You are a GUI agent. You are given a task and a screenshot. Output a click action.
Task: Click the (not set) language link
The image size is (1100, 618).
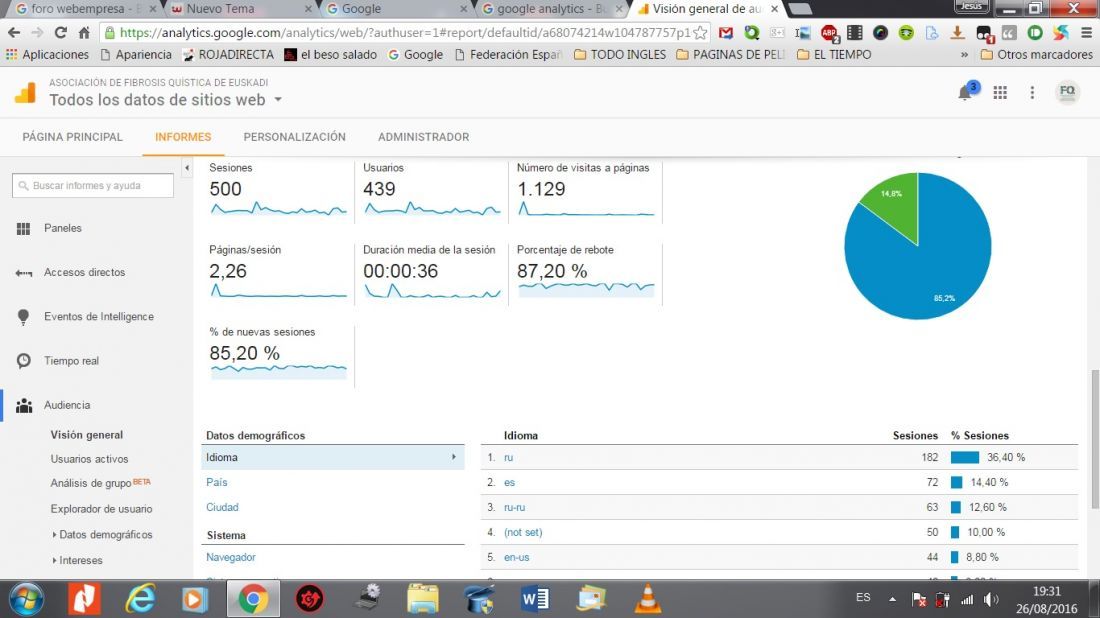tap(523, 532)
